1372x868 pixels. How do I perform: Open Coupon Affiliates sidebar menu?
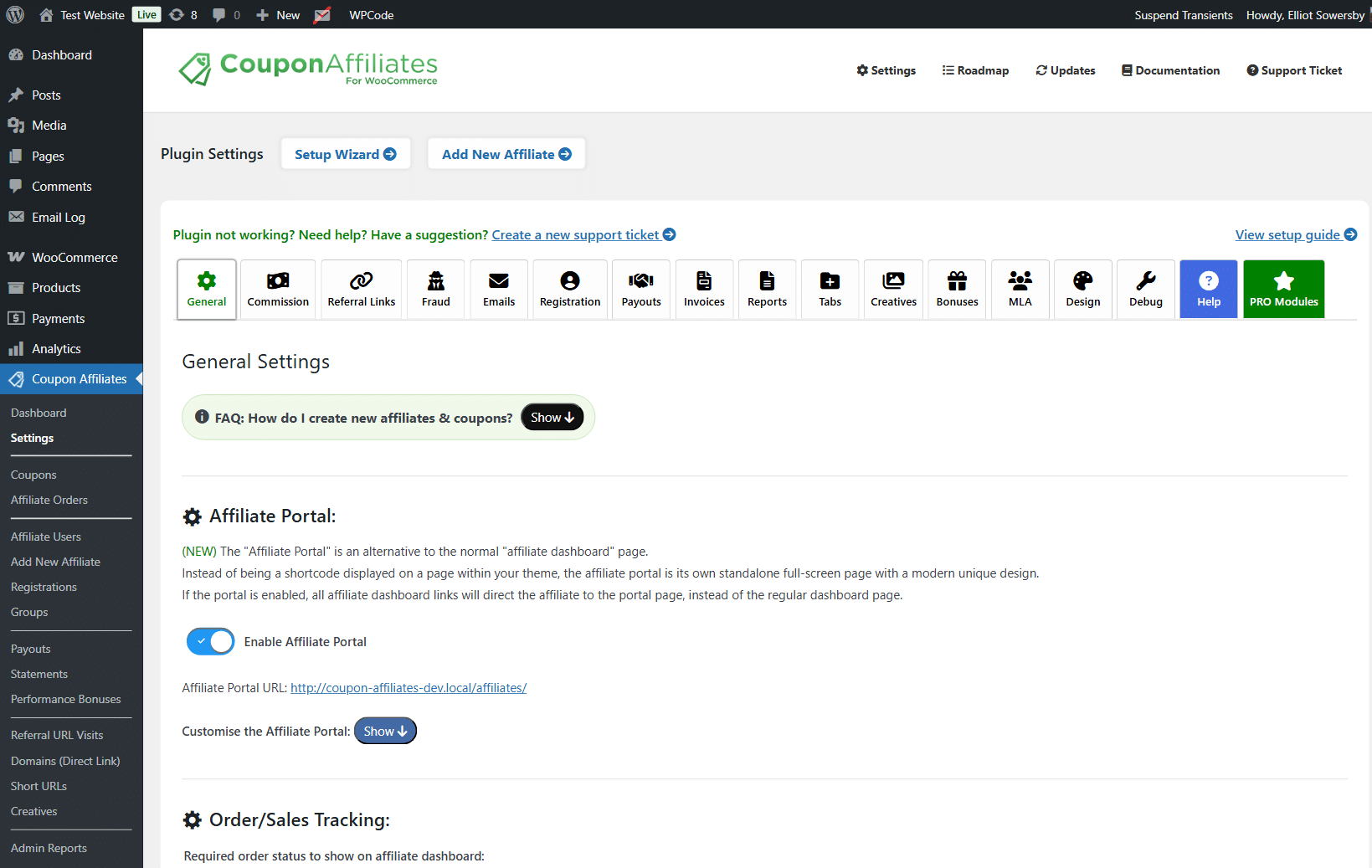[x=71, y=379]
